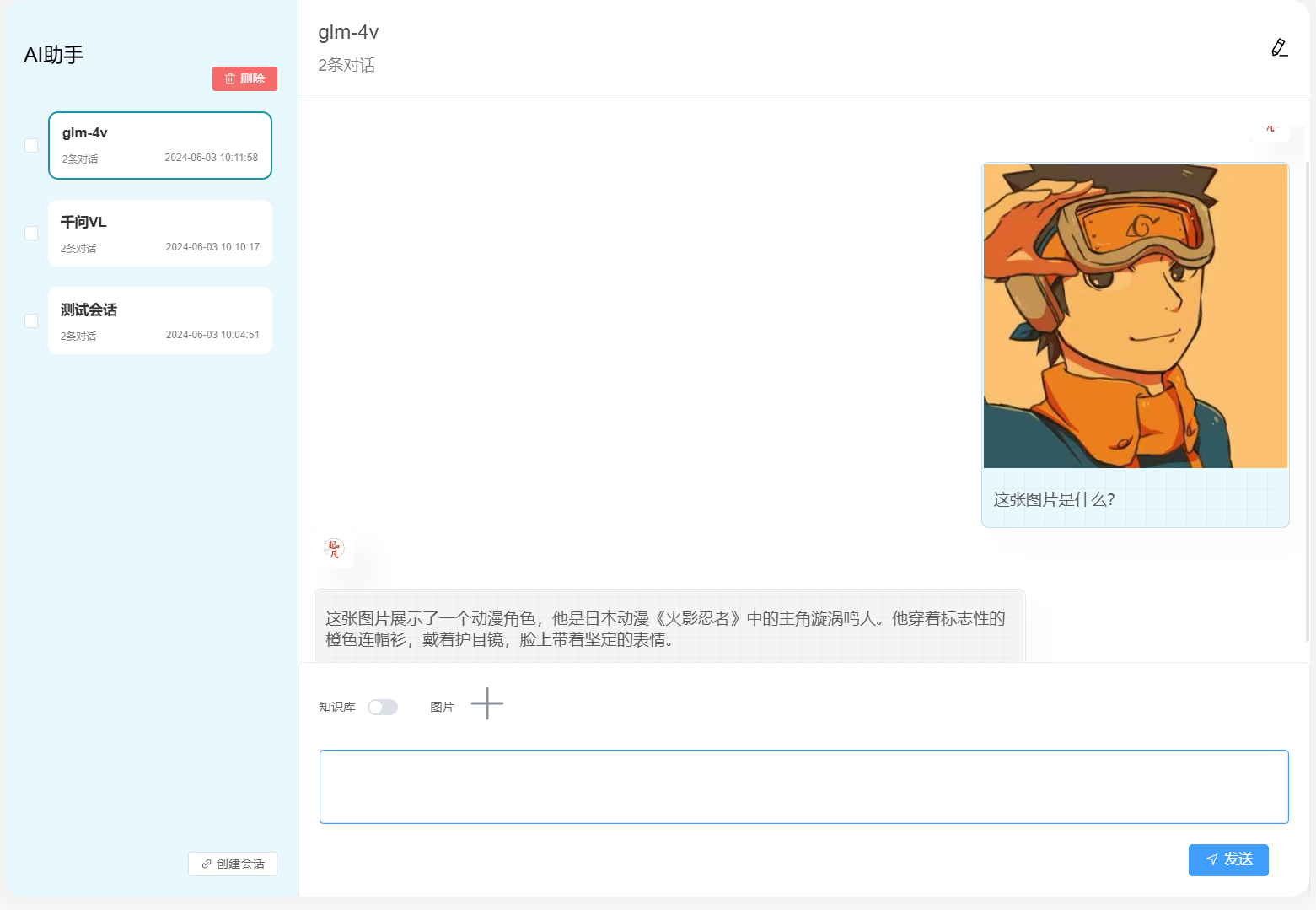Tick the checkbox beside glm-4v conversation
This screenshot has height=910, width=1316.
[31, 145]
